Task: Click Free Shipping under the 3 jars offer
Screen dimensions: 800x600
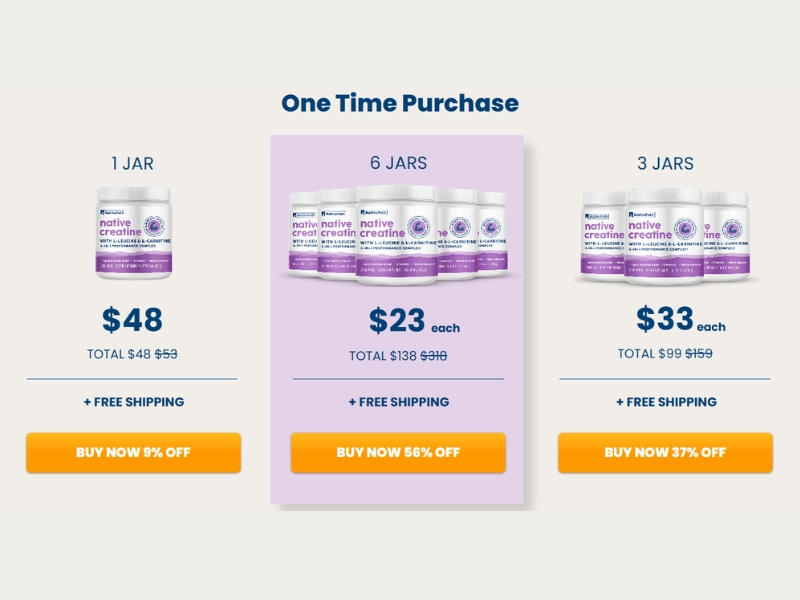Action: [x=665, y=402]
